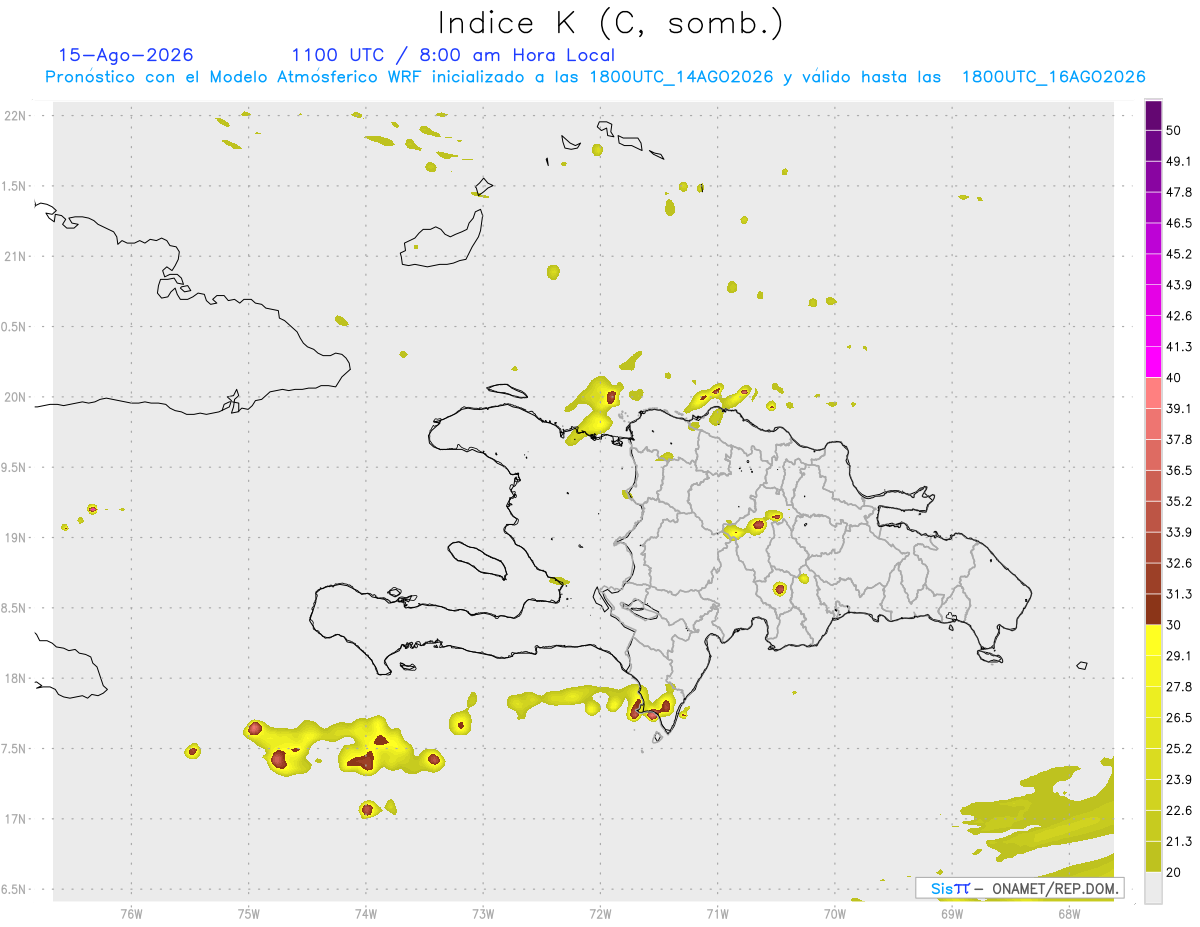Click the "27.8" color bar value

click(1179, 687)
